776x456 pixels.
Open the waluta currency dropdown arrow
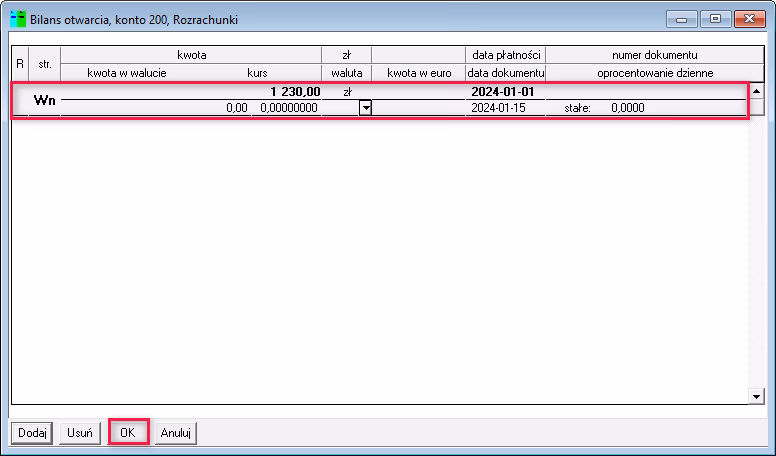click(365, 108)
